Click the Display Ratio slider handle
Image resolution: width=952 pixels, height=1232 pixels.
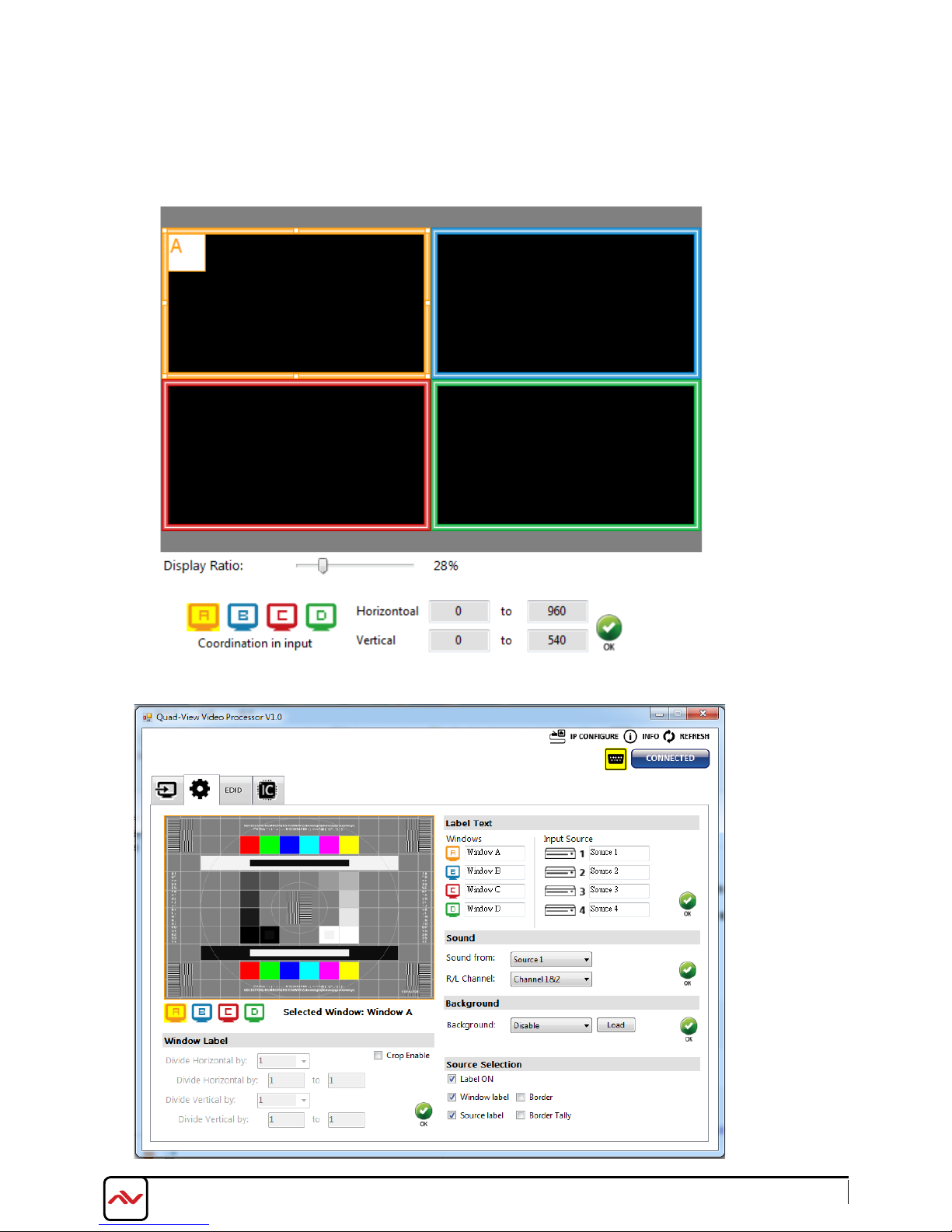coord(323,566)
